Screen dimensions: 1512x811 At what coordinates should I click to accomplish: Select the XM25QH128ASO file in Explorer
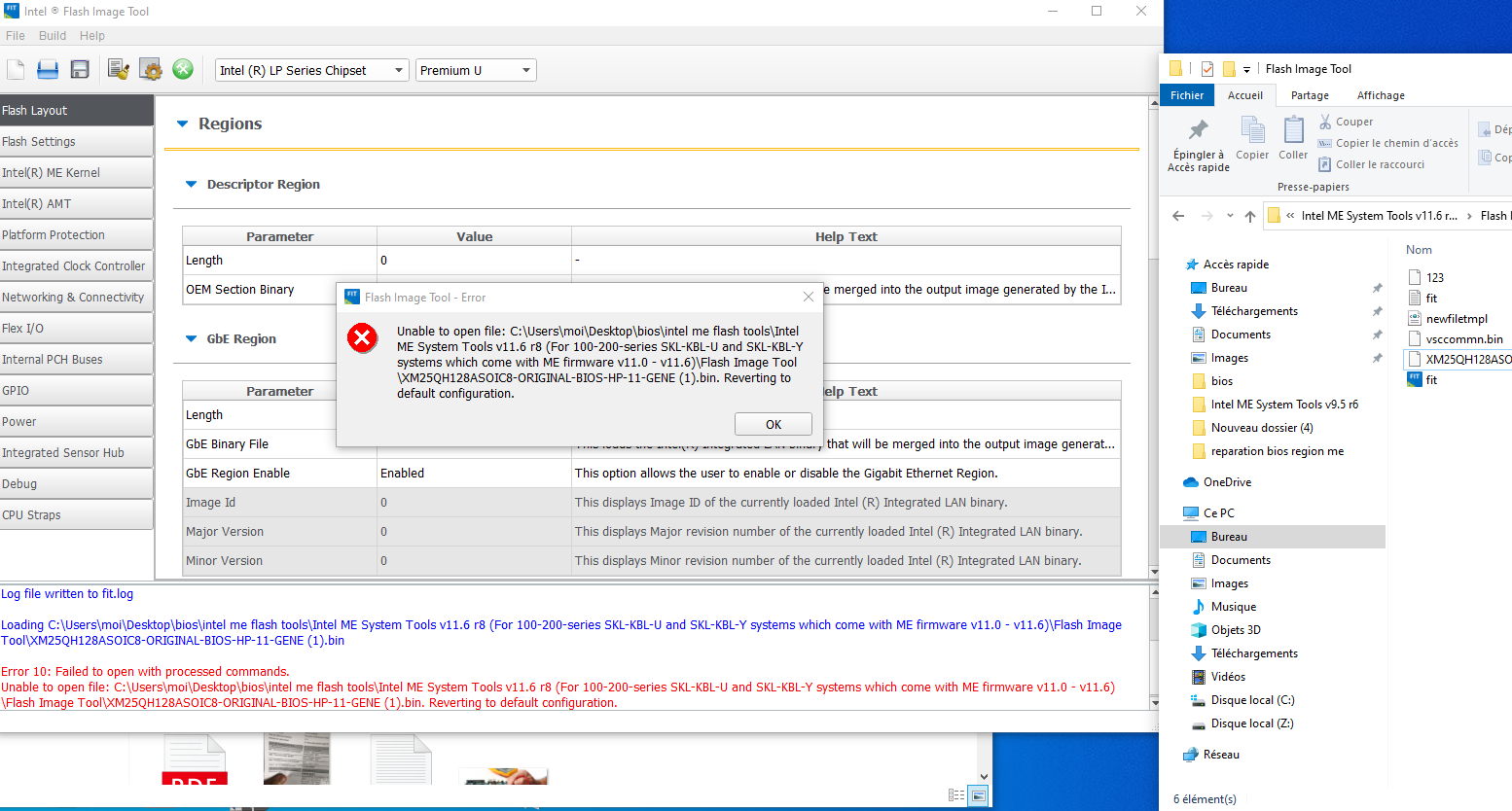pos(1459,360)
